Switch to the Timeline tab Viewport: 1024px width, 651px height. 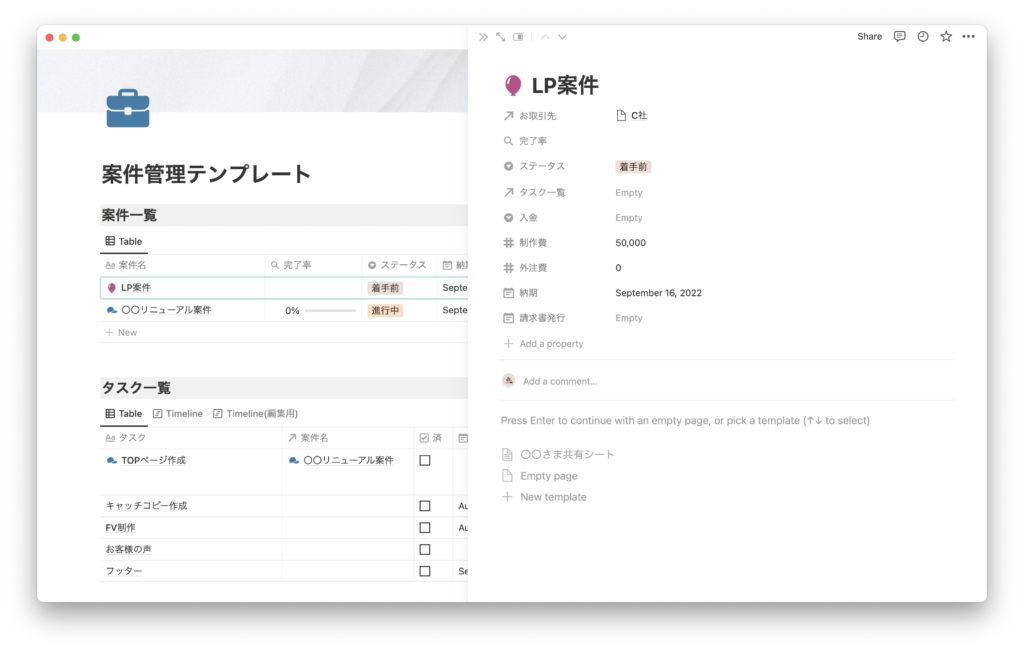[x=178, y=414]
